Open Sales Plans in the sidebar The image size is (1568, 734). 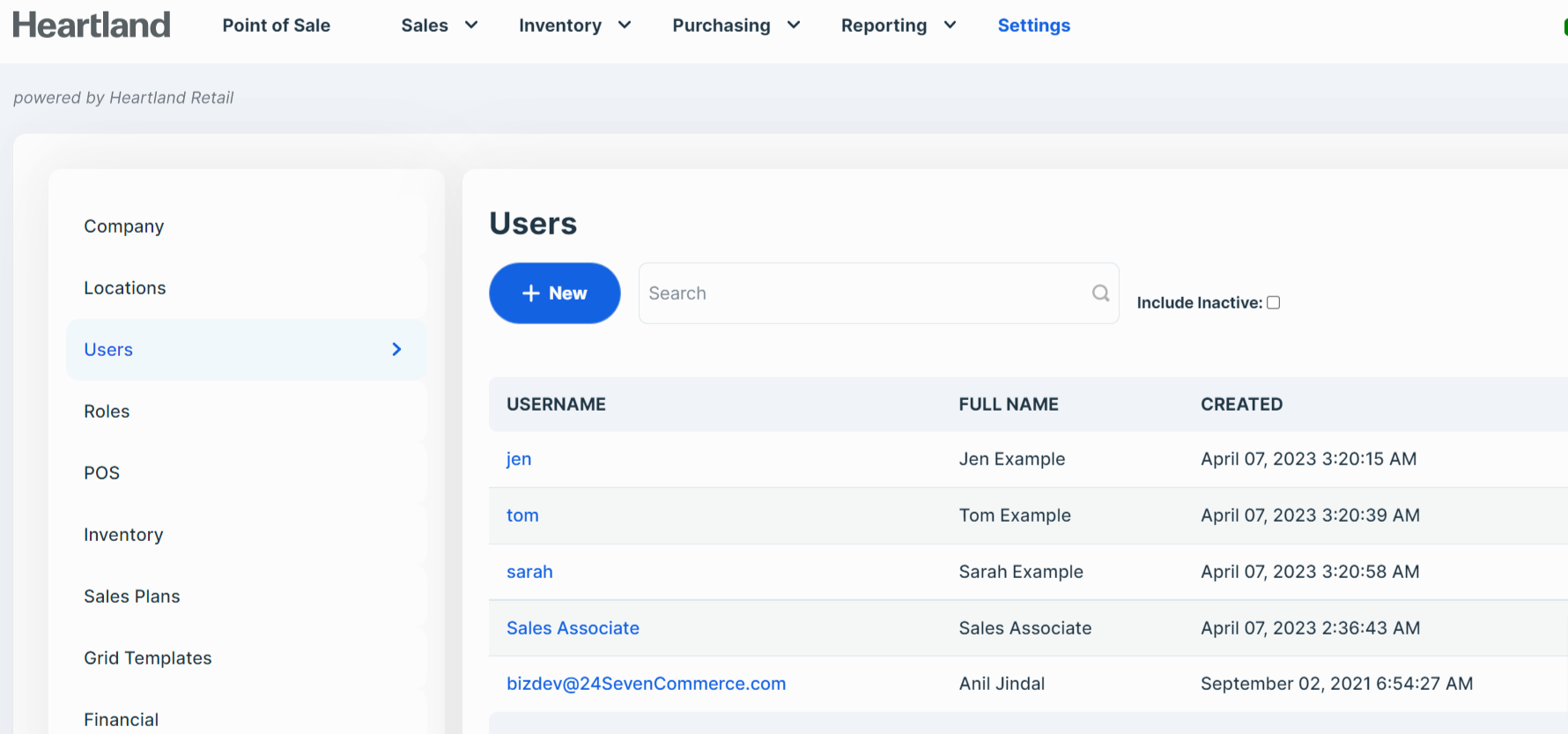[x=247, y=597]
